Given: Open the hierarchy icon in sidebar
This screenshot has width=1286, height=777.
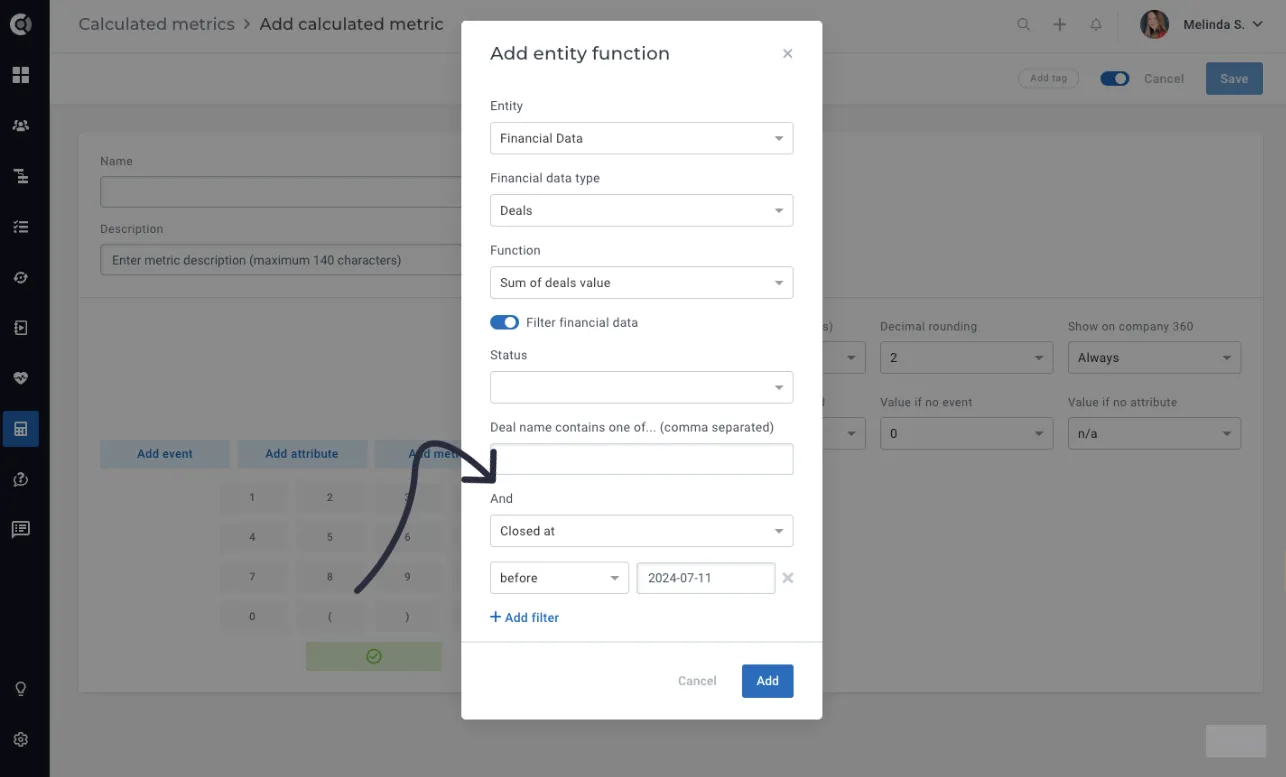Looking at the screenshot, I should pyautogui.click(x=21, y=176).
